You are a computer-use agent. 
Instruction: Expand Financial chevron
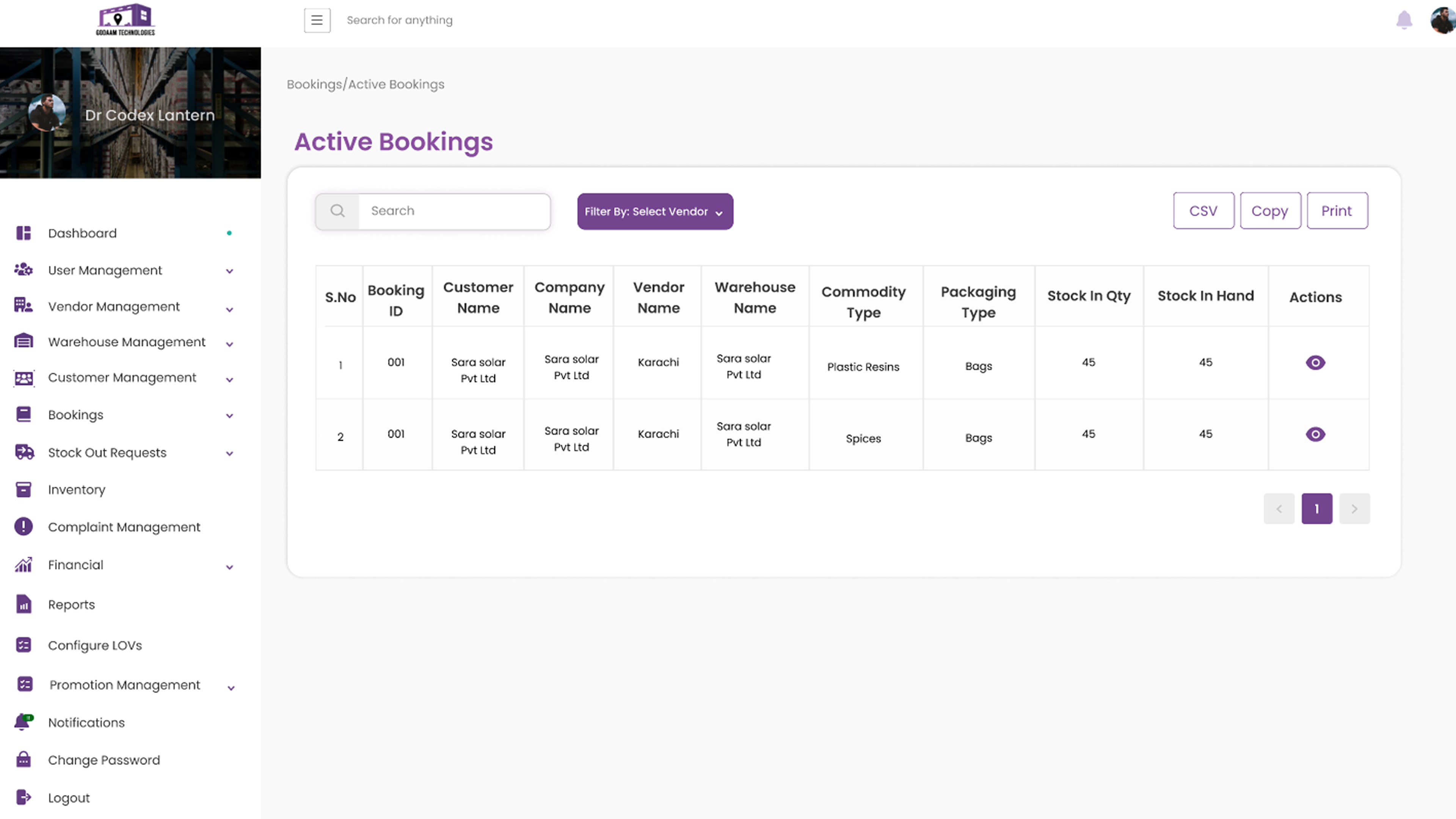pyautogui.click(x=229, y=568)
